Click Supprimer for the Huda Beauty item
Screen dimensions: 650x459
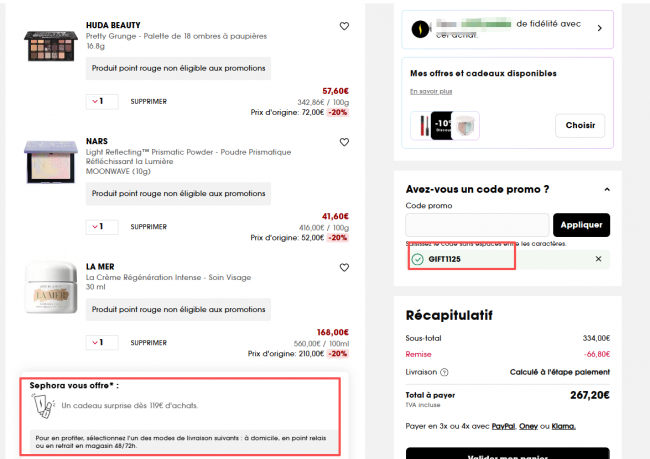[149, 101]
